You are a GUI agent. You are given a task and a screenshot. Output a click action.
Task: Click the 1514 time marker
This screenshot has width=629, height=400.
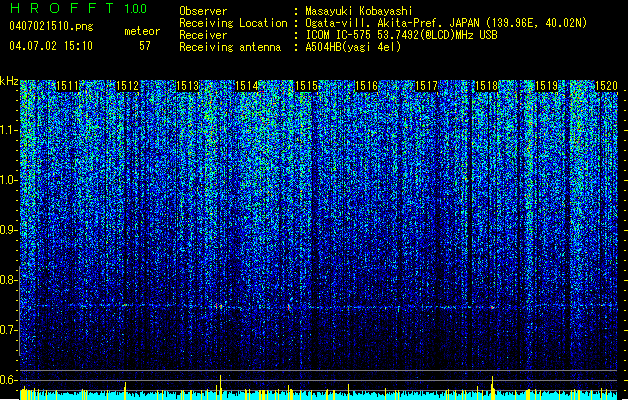pos(247,86)
